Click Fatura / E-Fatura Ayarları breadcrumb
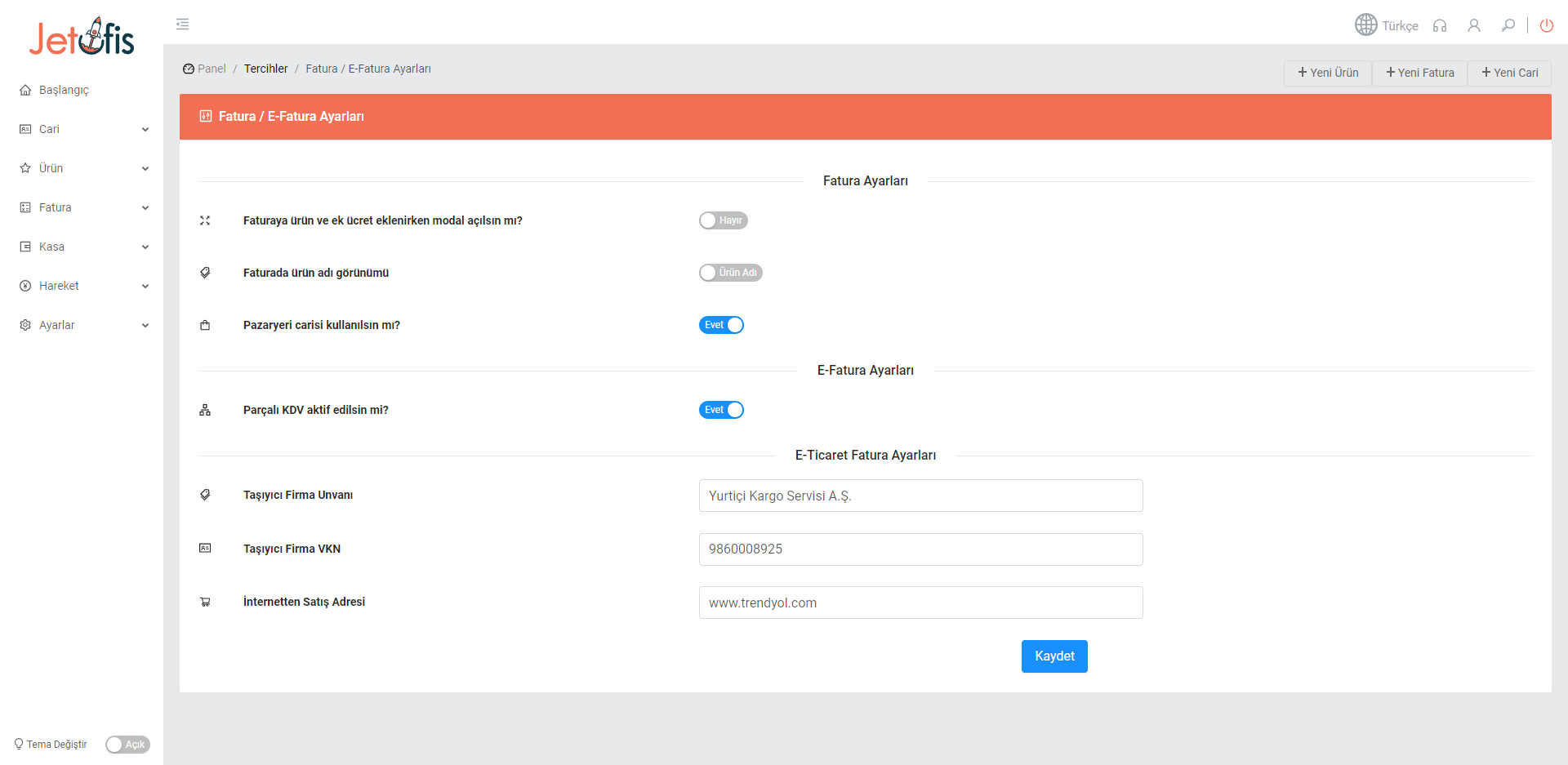Viewport: 1568px width, 765px height. (368, 69)
